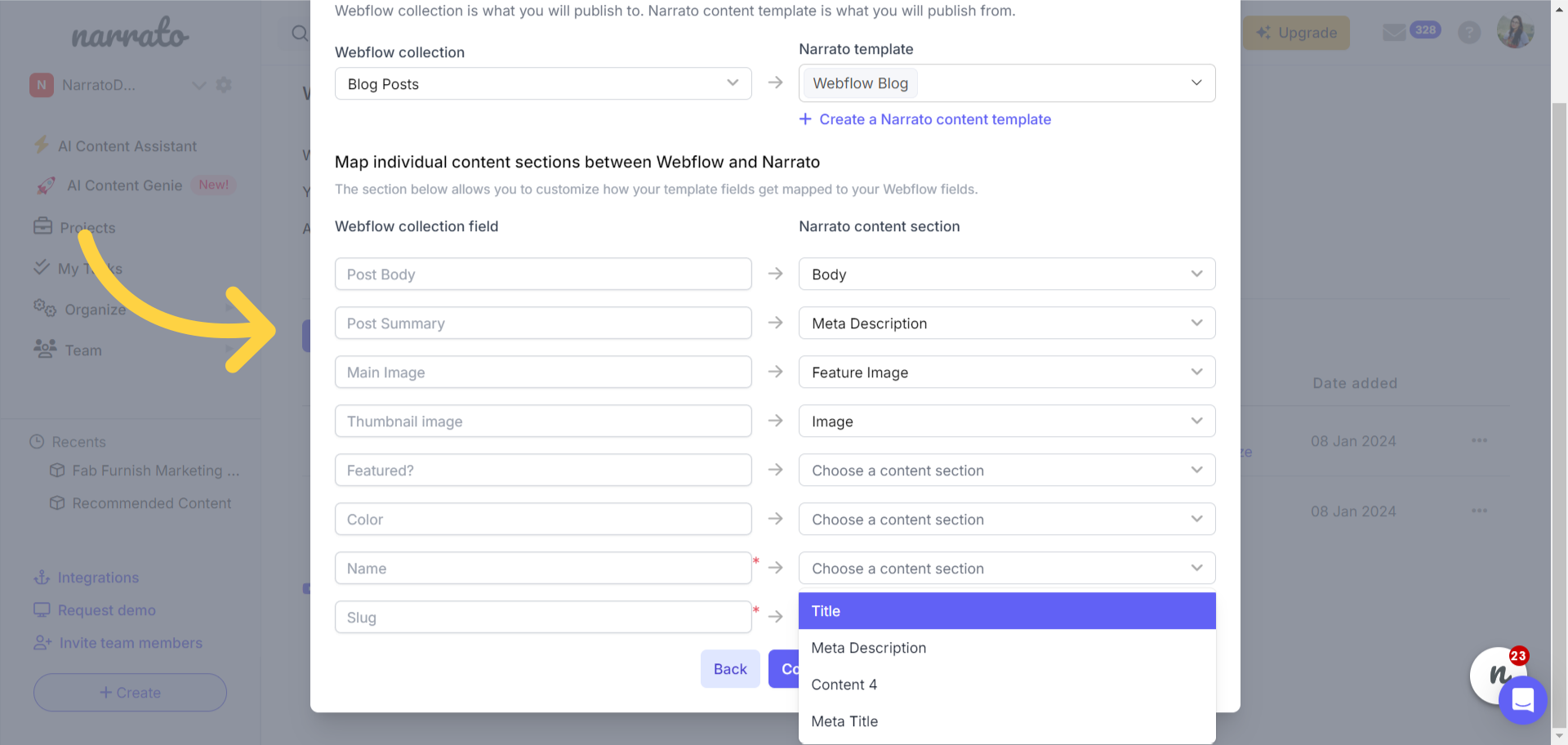The width and height of the screenshot is (1568, 745).
Task: Open the user profile avatar
Action: pos(1515,32)
